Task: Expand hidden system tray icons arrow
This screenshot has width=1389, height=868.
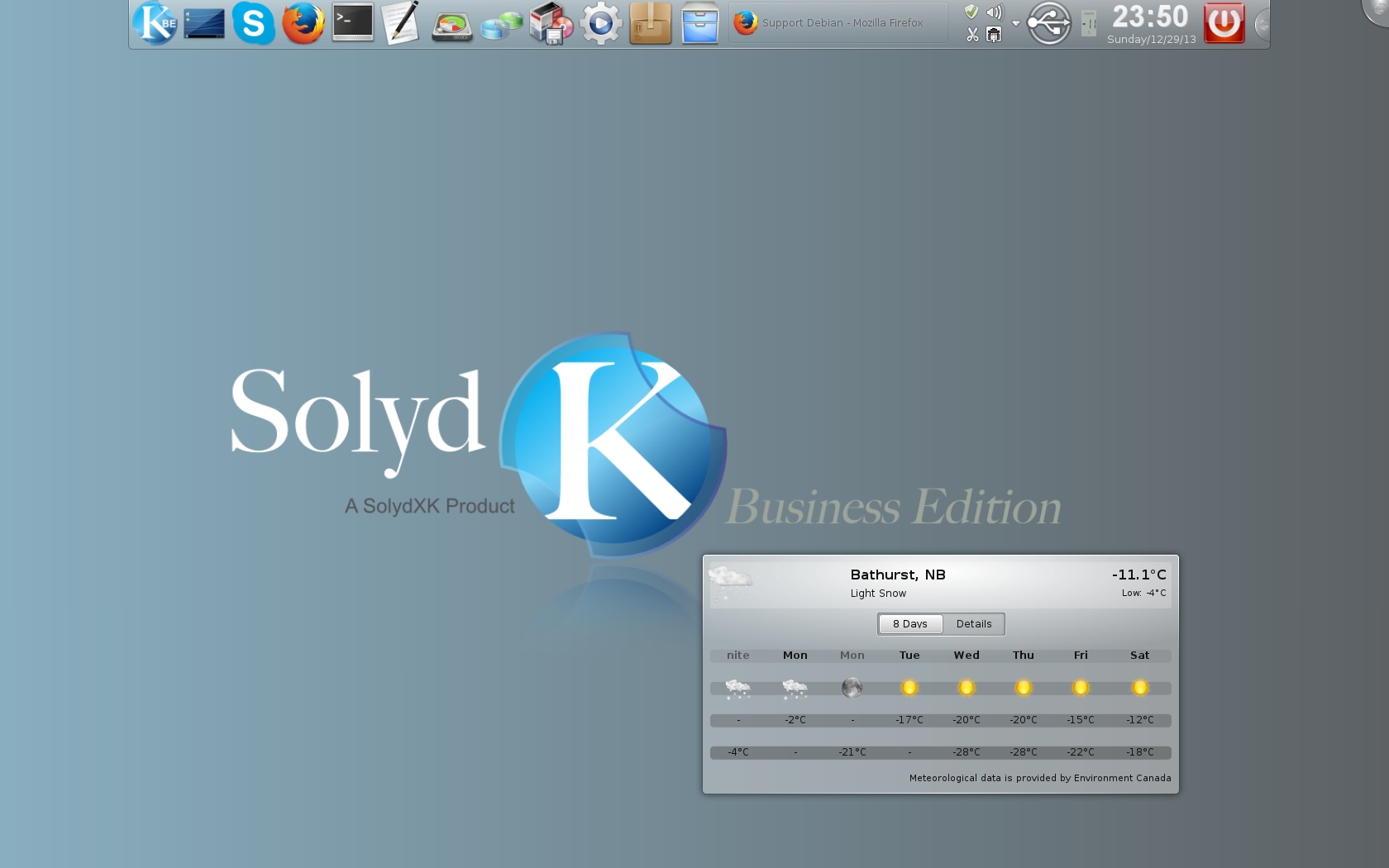Action: [1015, 23]
